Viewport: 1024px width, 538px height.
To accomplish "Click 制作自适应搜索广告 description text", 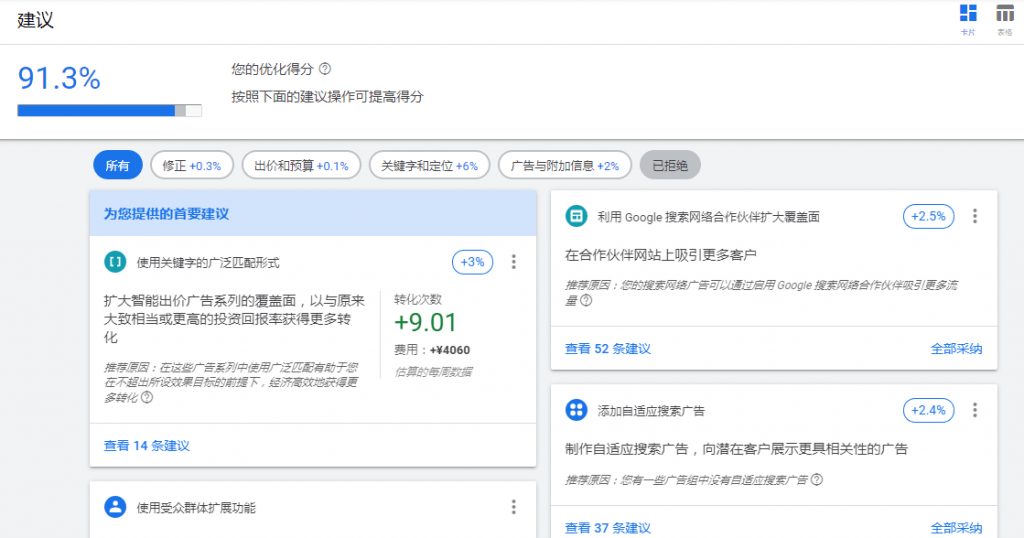I will [737, 449].
